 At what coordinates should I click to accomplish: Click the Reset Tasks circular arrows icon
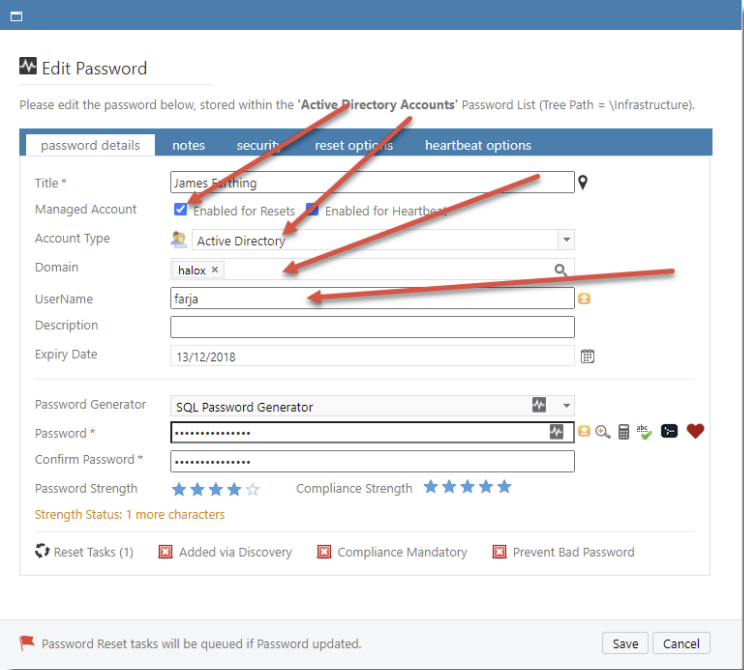click(42, 551)
